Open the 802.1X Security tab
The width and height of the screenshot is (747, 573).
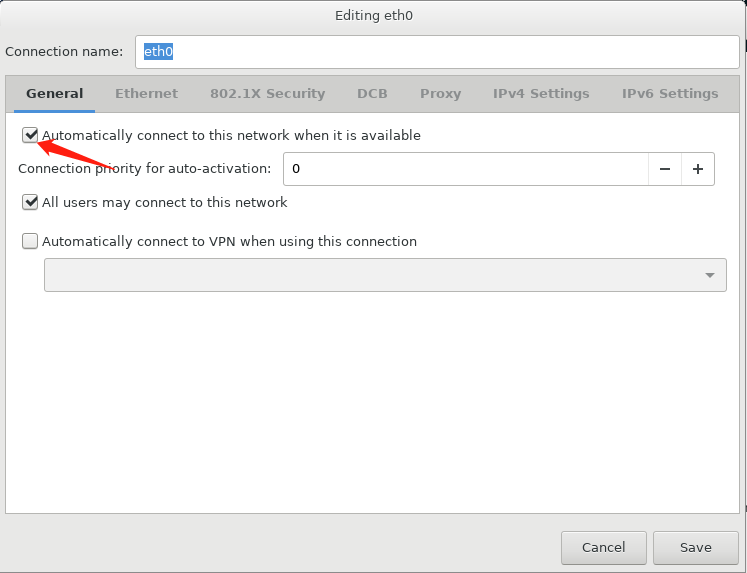tap(267, 94)
